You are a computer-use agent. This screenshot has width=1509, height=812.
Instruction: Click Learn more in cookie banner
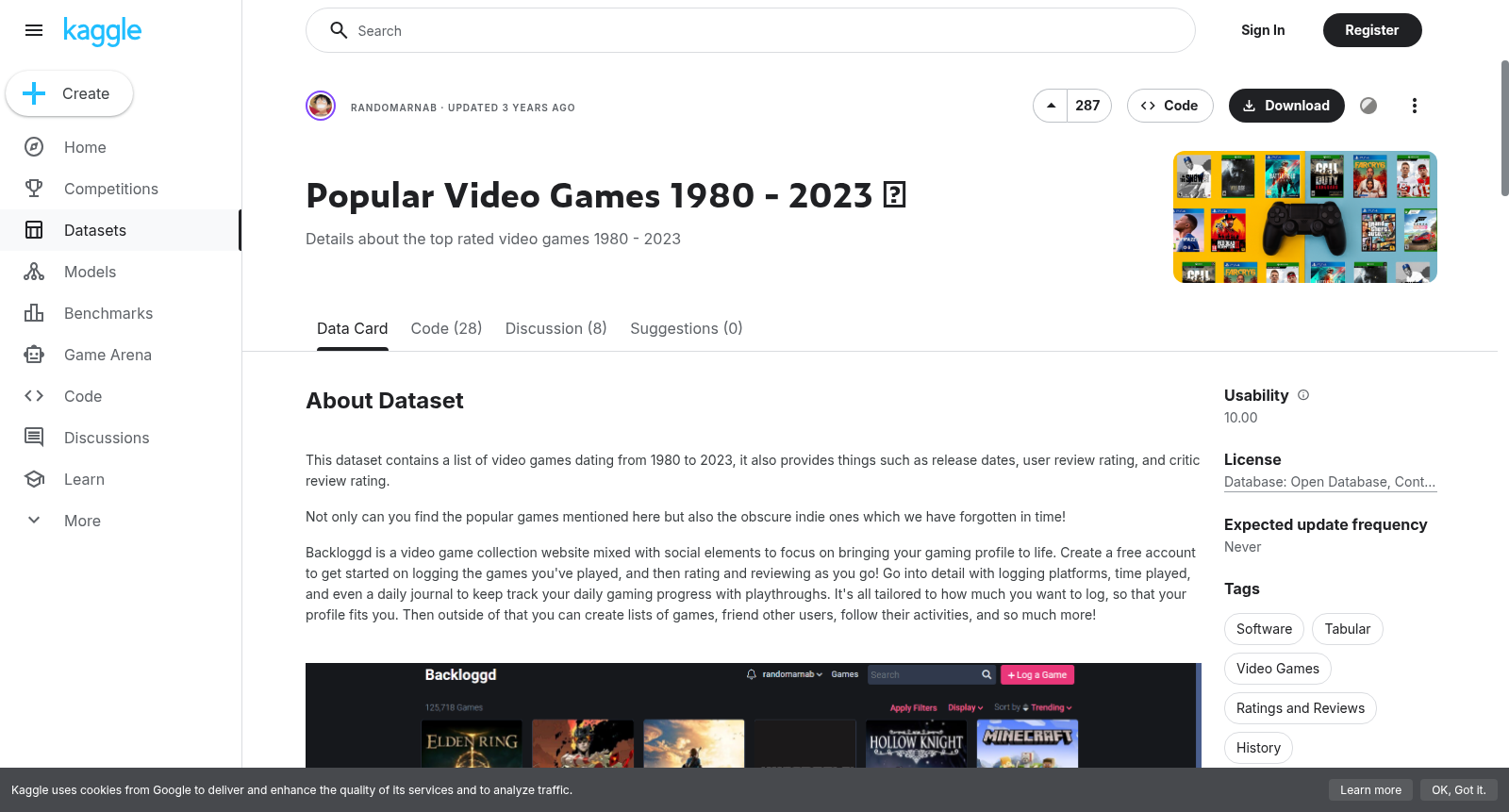tap(1370, 790)
